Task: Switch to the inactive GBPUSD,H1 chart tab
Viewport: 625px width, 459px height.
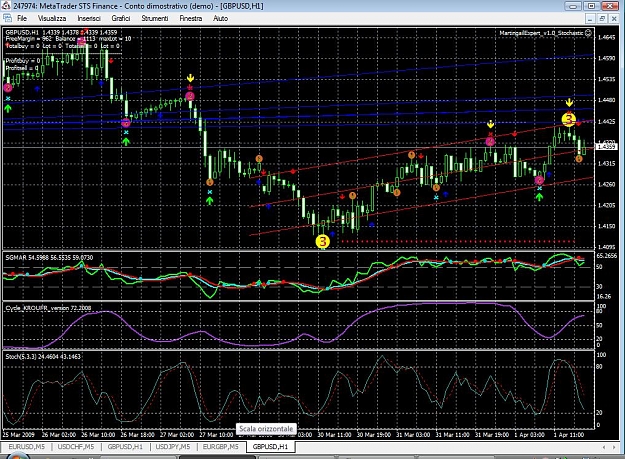Action: pyautogui.click(x=125, y=447)
